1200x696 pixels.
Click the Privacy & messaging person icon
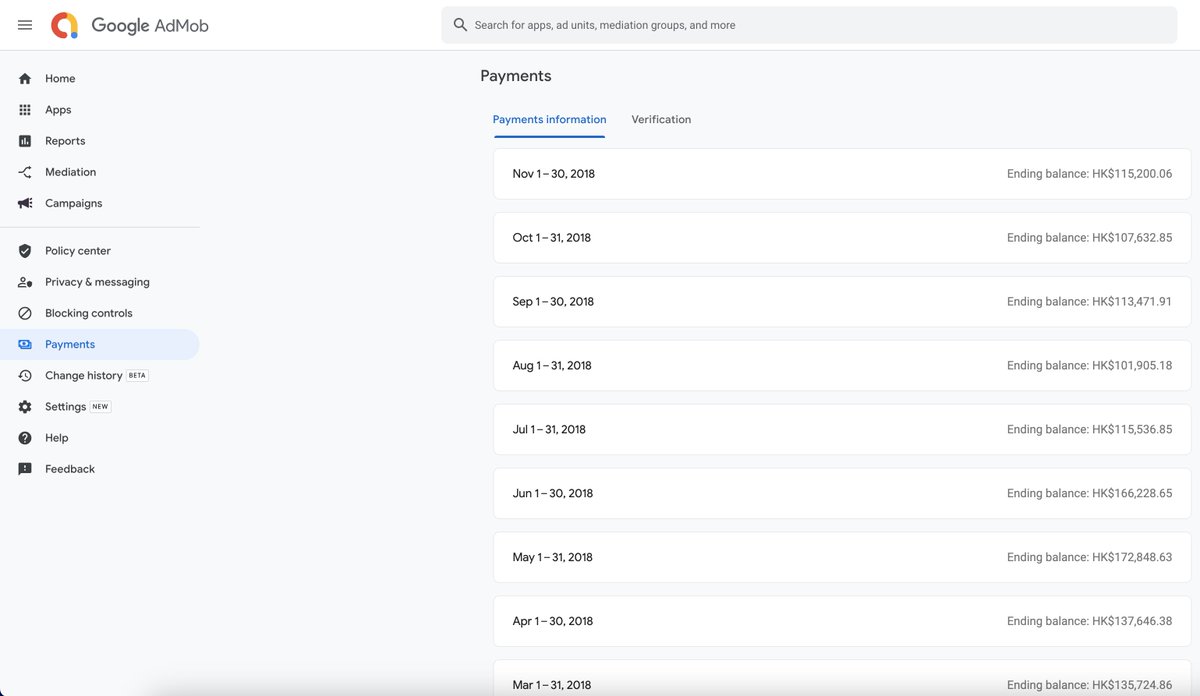pos(24,281)
